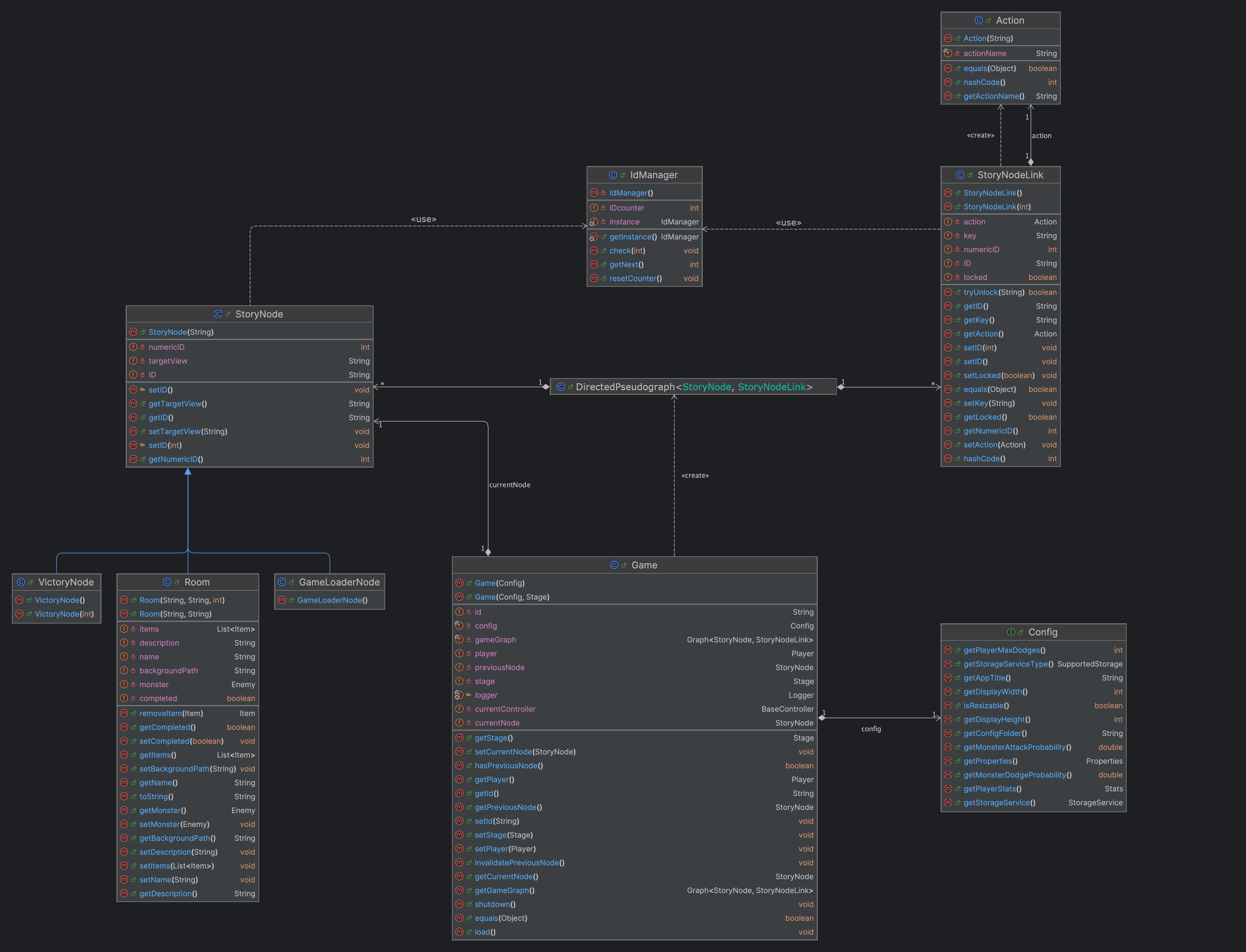1246x952 pixels.
Task: Click the Game(Config, Stage) constructor row
Action: (x=634, y=597)
